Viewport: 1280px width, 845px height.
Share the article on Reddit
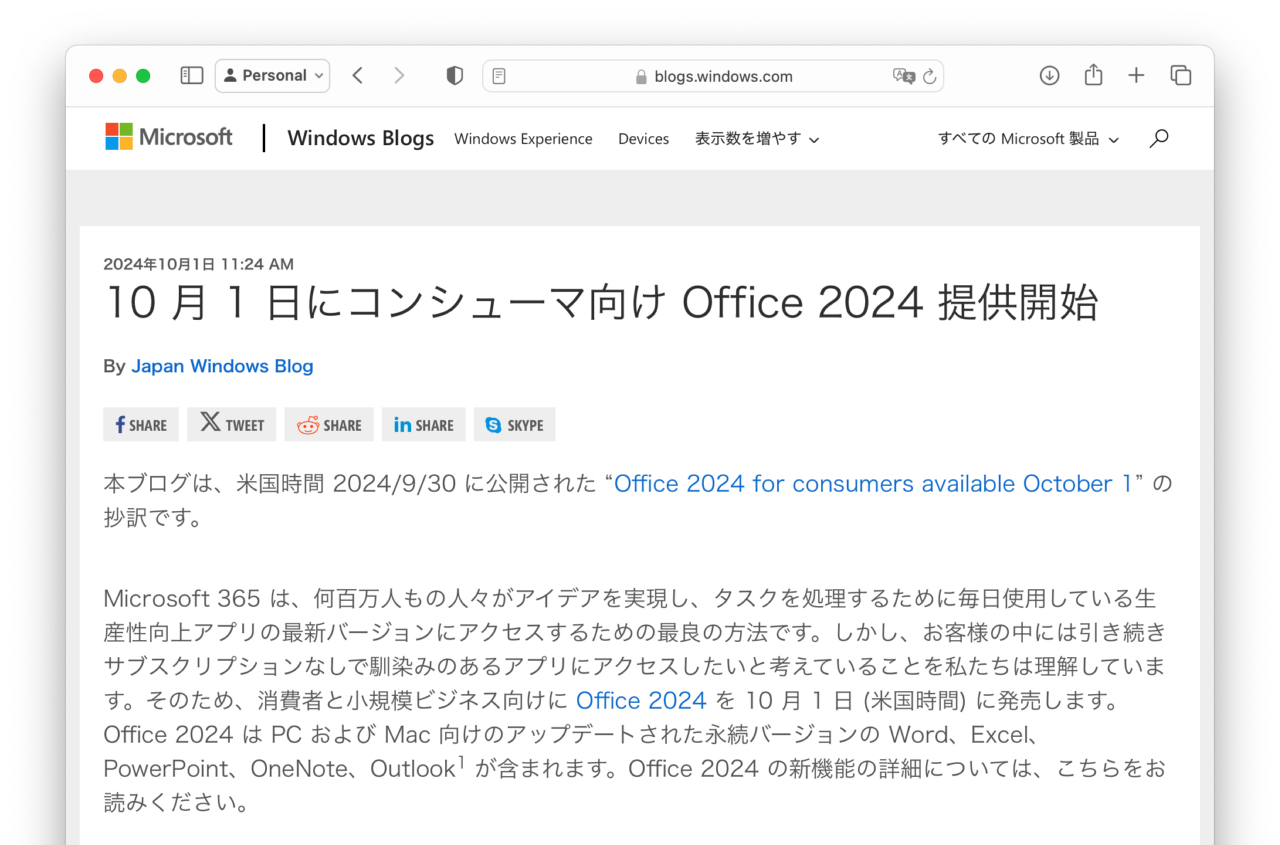(329, 425)
